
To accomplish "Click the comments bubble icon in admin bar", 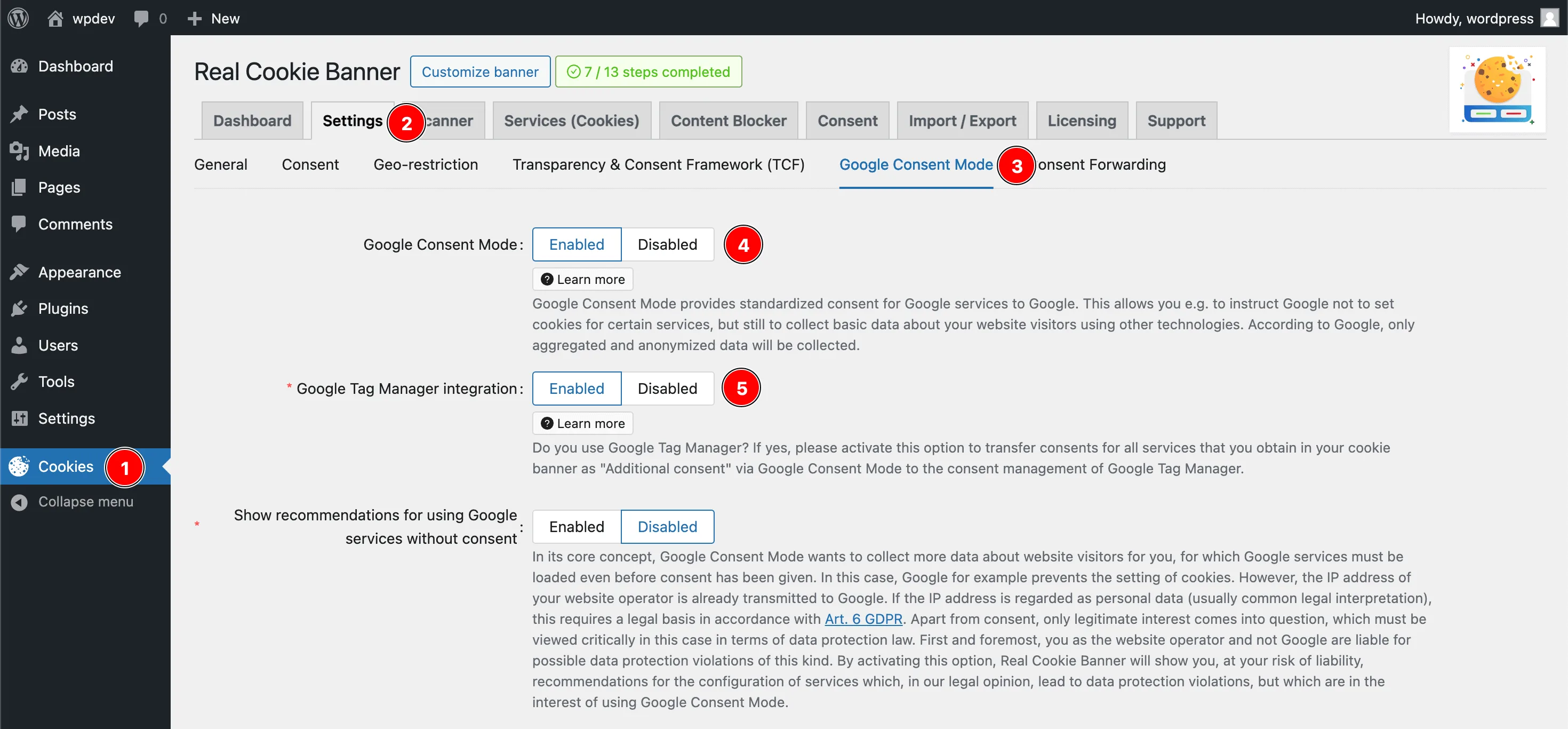I will point(141,18).
